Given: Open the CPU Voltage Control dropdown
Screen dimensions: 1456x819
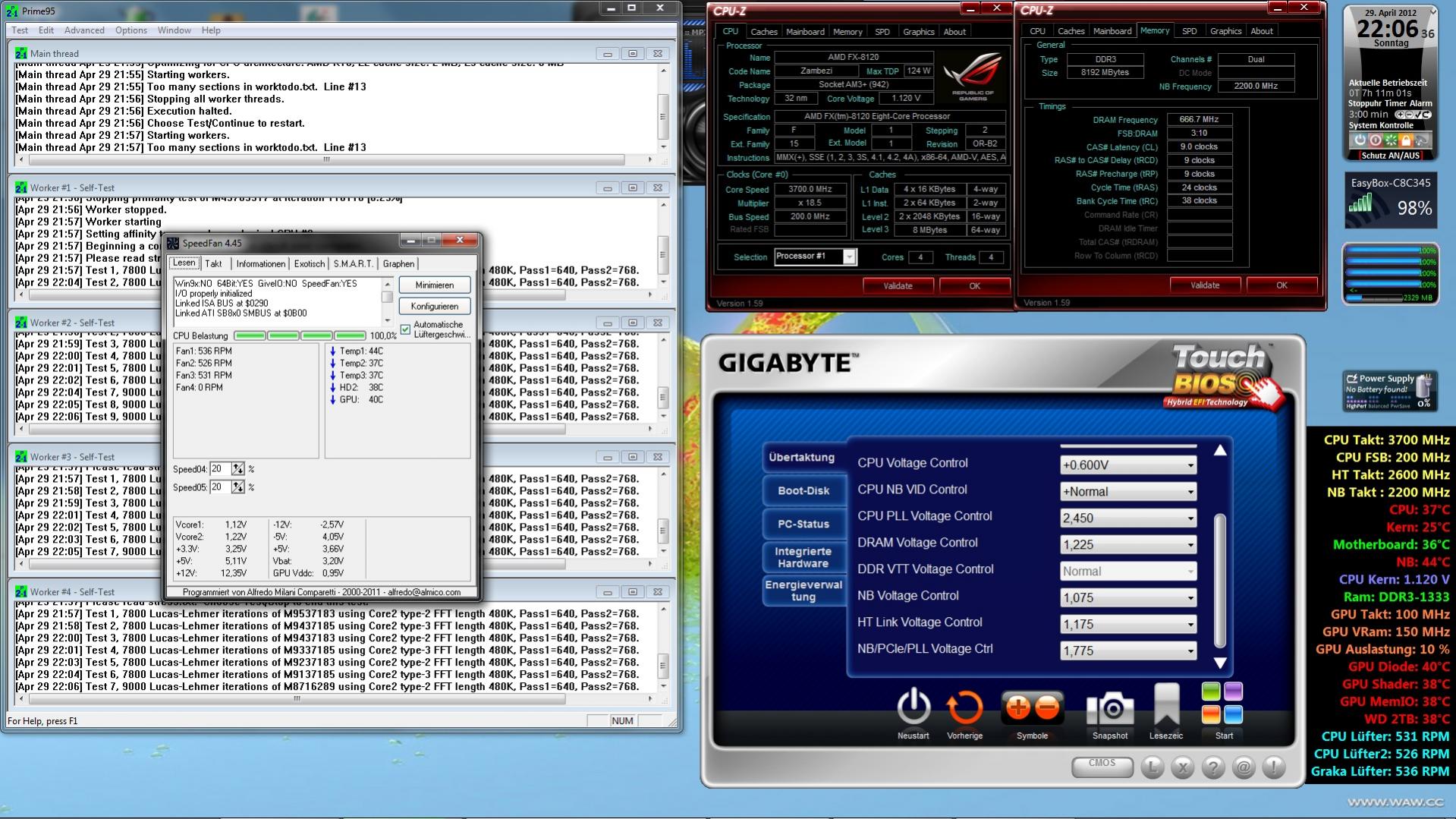Looking at the screenshot, I should click(x=1128, y=465).
